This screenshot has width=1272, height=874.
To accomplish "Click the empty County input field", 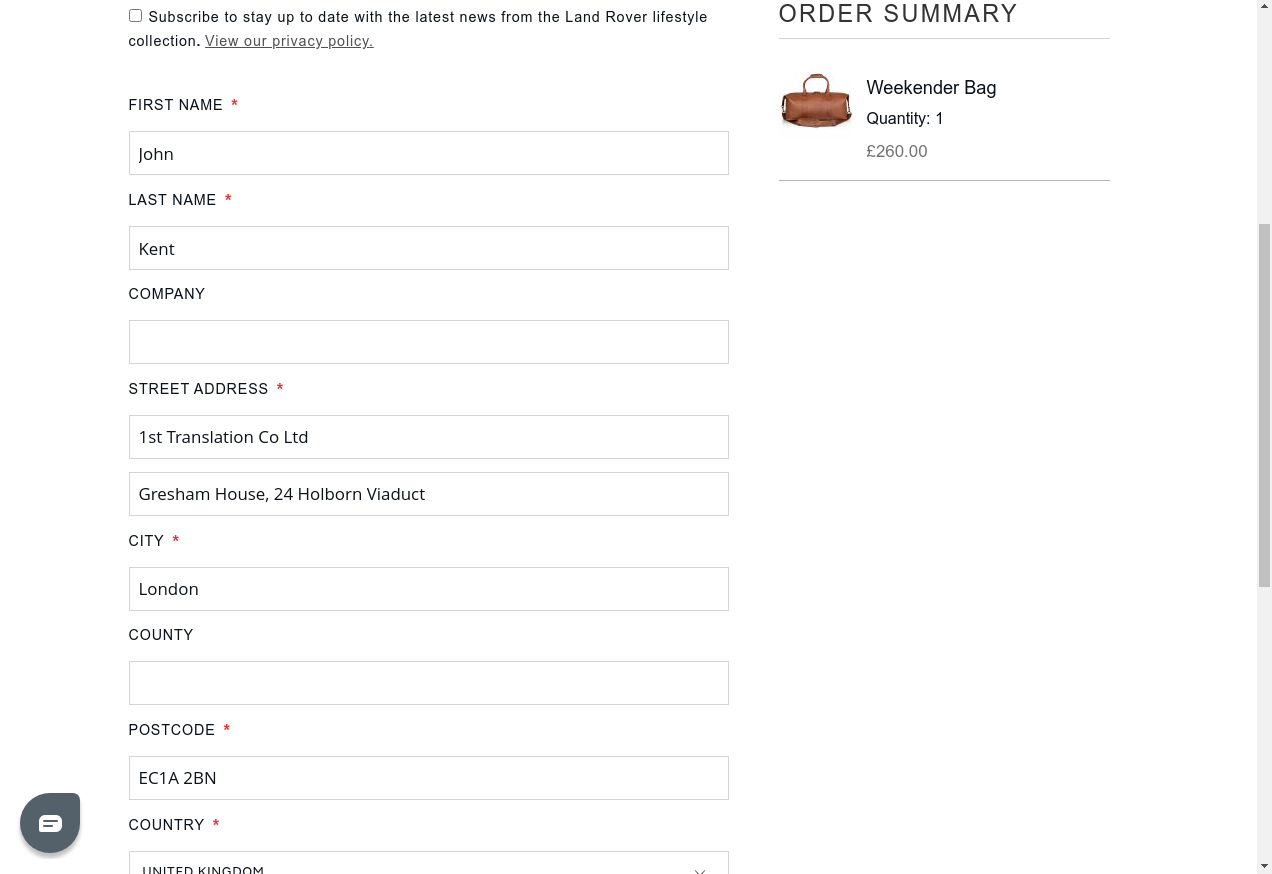I will coord(428,683).
